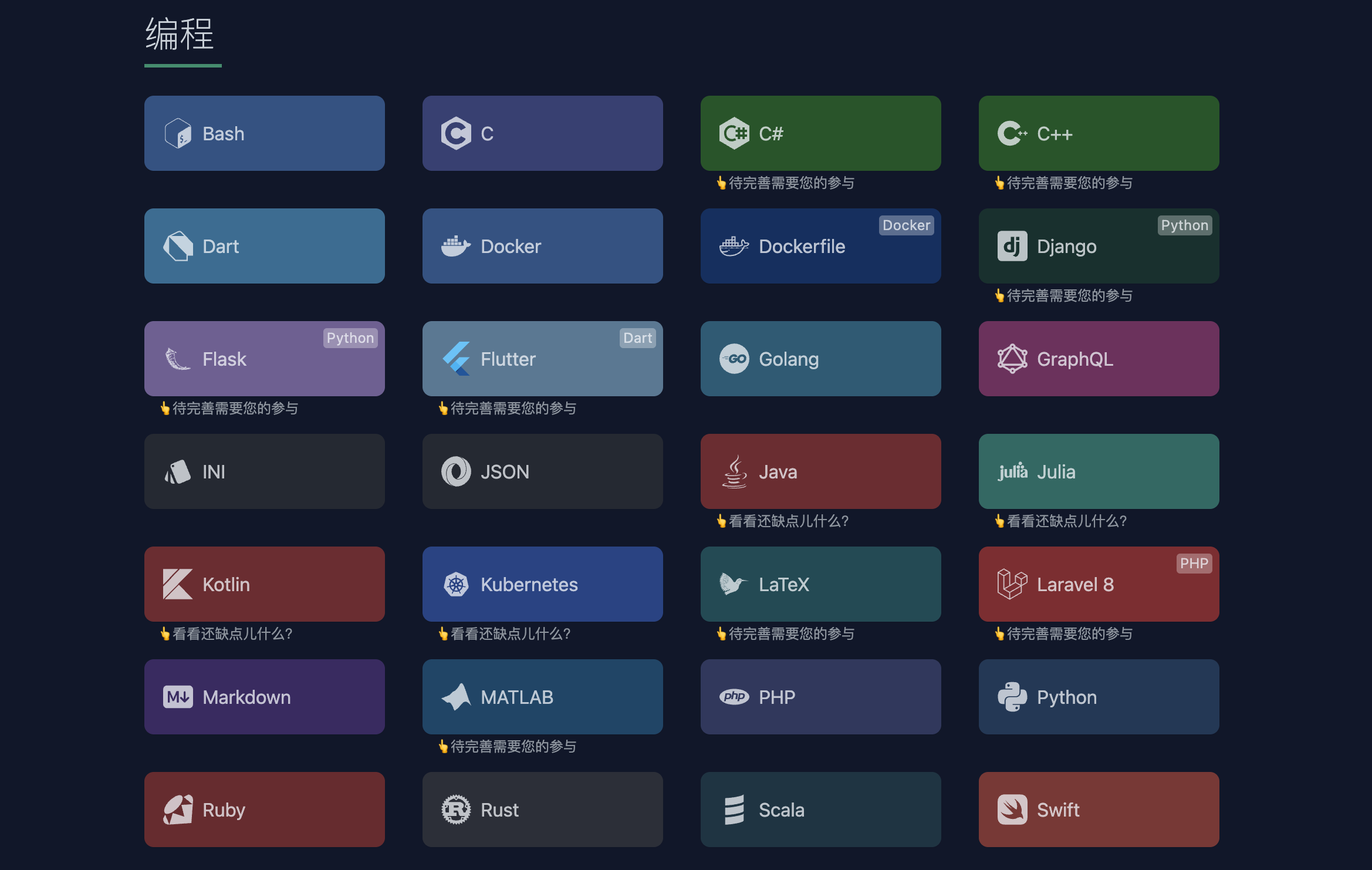Click the Python snakes icon

pyautogui.click(x=1012, y=697)
